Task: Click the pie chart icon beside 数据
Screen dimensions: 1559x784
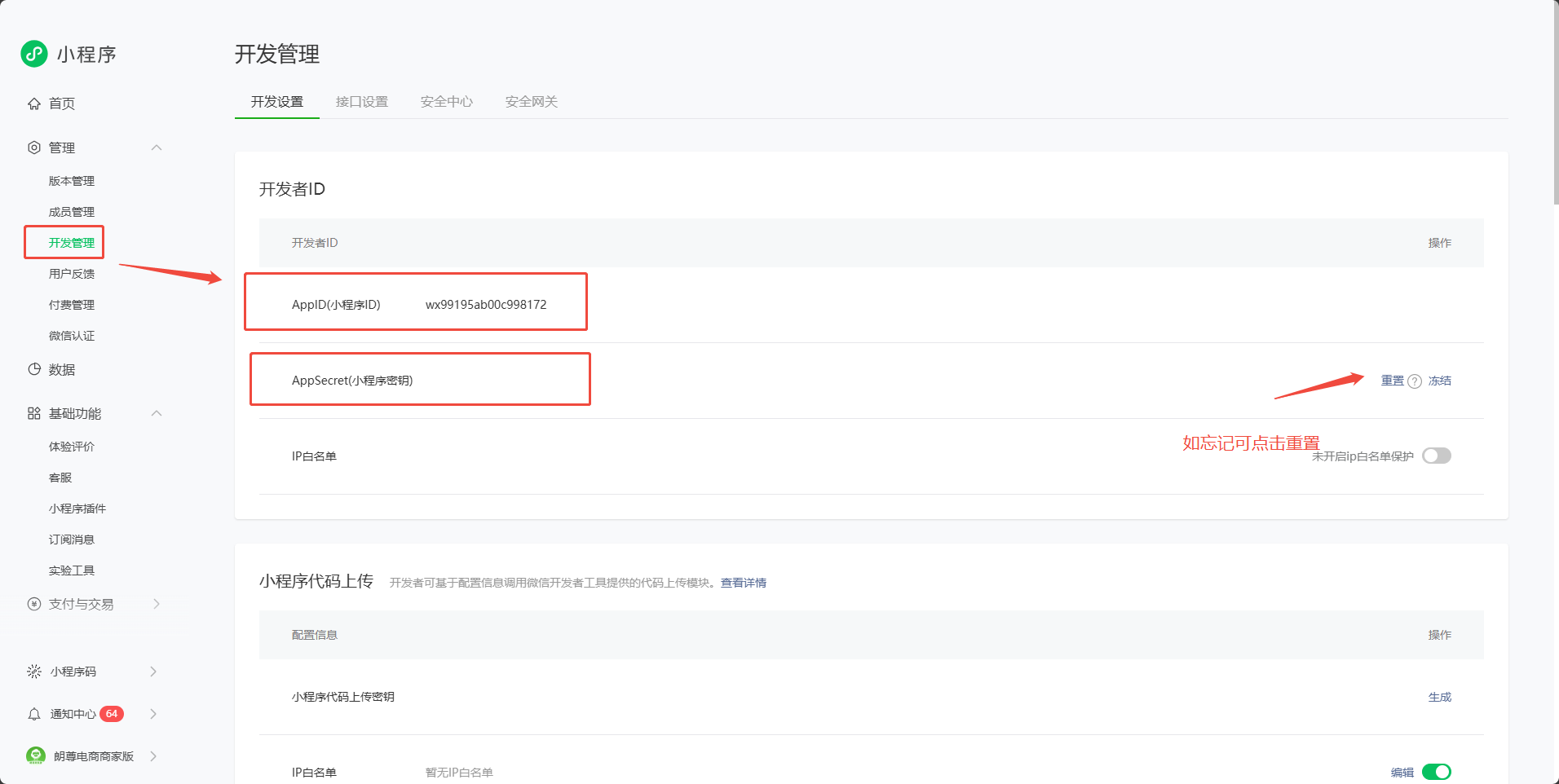Action: pos(34,369)
